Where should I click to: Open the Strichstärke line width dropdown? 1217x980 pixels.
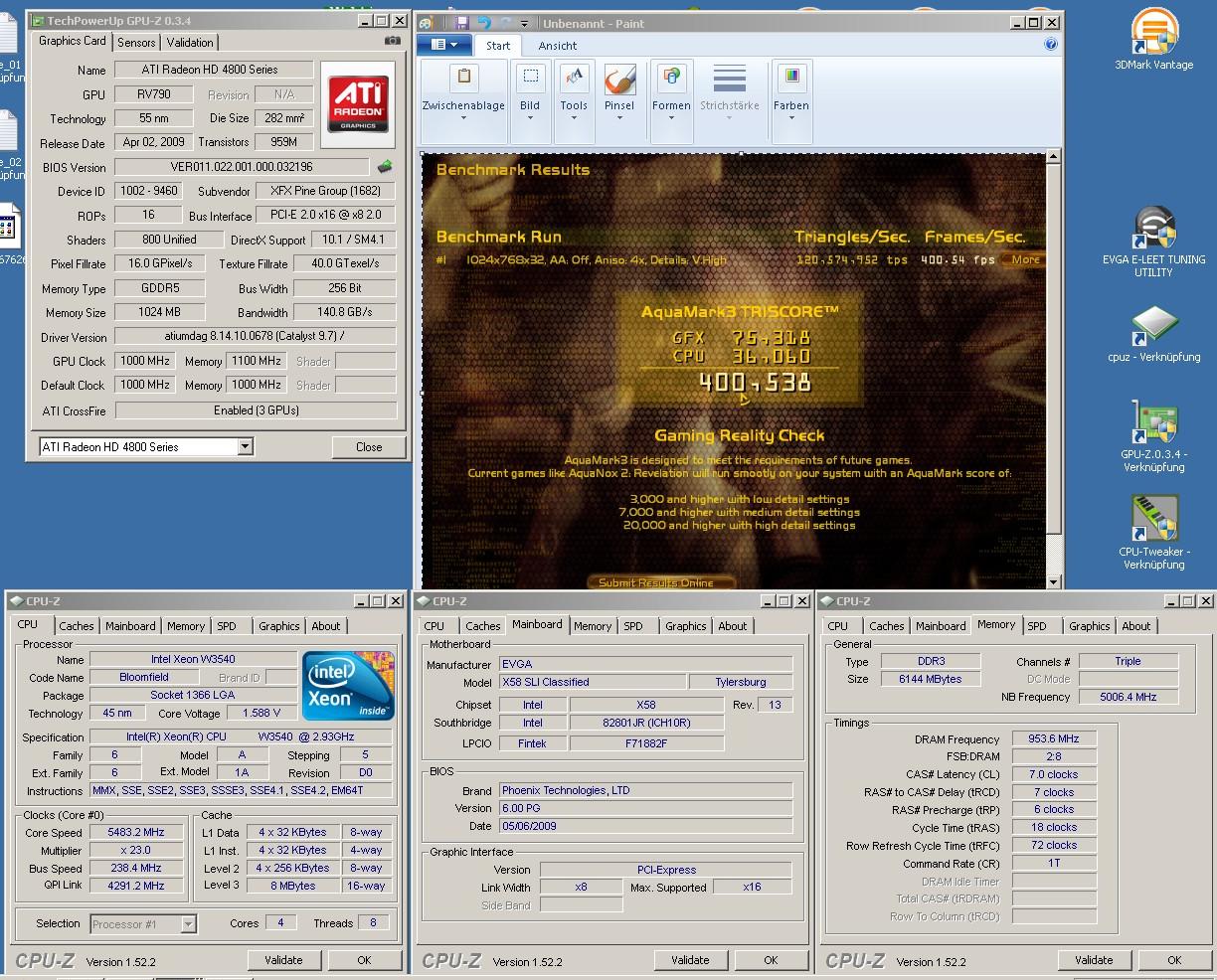[730, 91]
